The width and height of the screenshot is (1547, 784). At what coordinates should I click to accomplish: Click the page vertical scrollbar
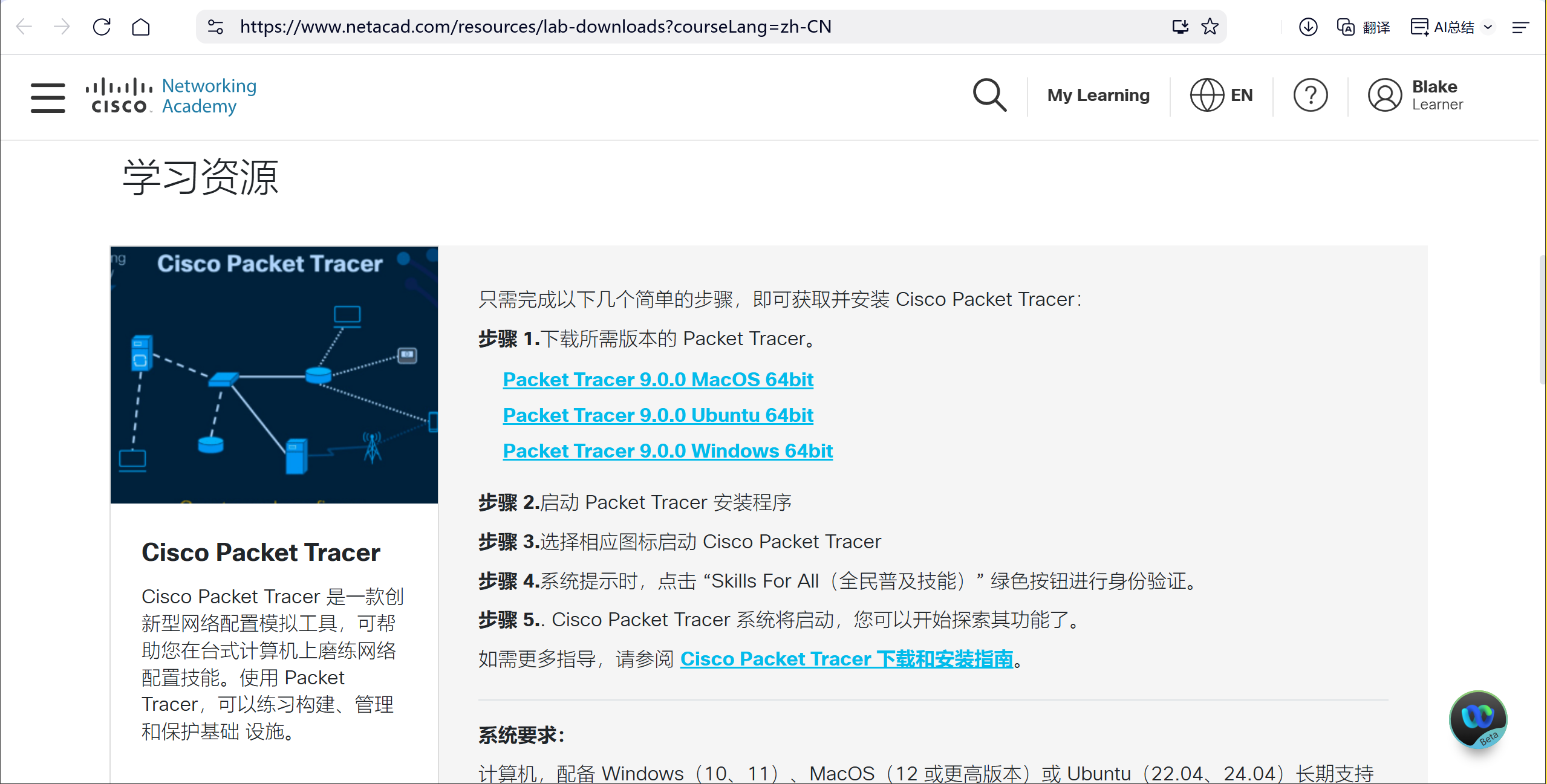point(1542,320)
